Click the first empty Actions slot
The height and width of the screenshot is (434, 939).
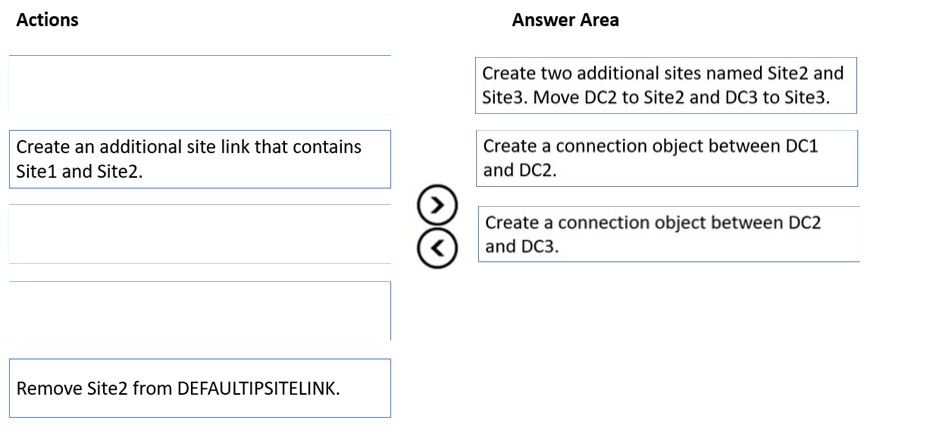click(199, 85)
